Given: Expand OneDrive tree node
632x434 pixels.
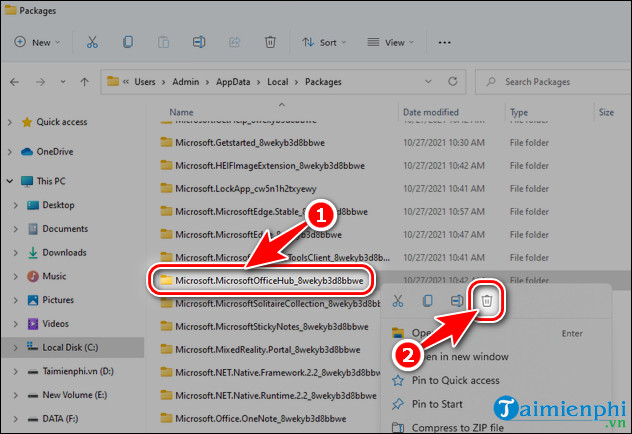Looking at the screenshot, I should pos(10,152).
